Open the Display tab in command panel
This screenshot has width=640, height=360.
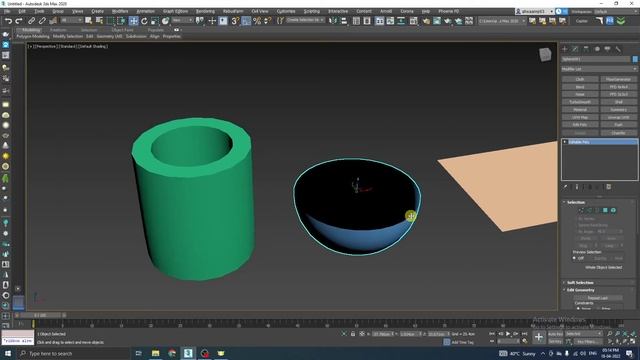pyautogui.click(x=607, y=49)
